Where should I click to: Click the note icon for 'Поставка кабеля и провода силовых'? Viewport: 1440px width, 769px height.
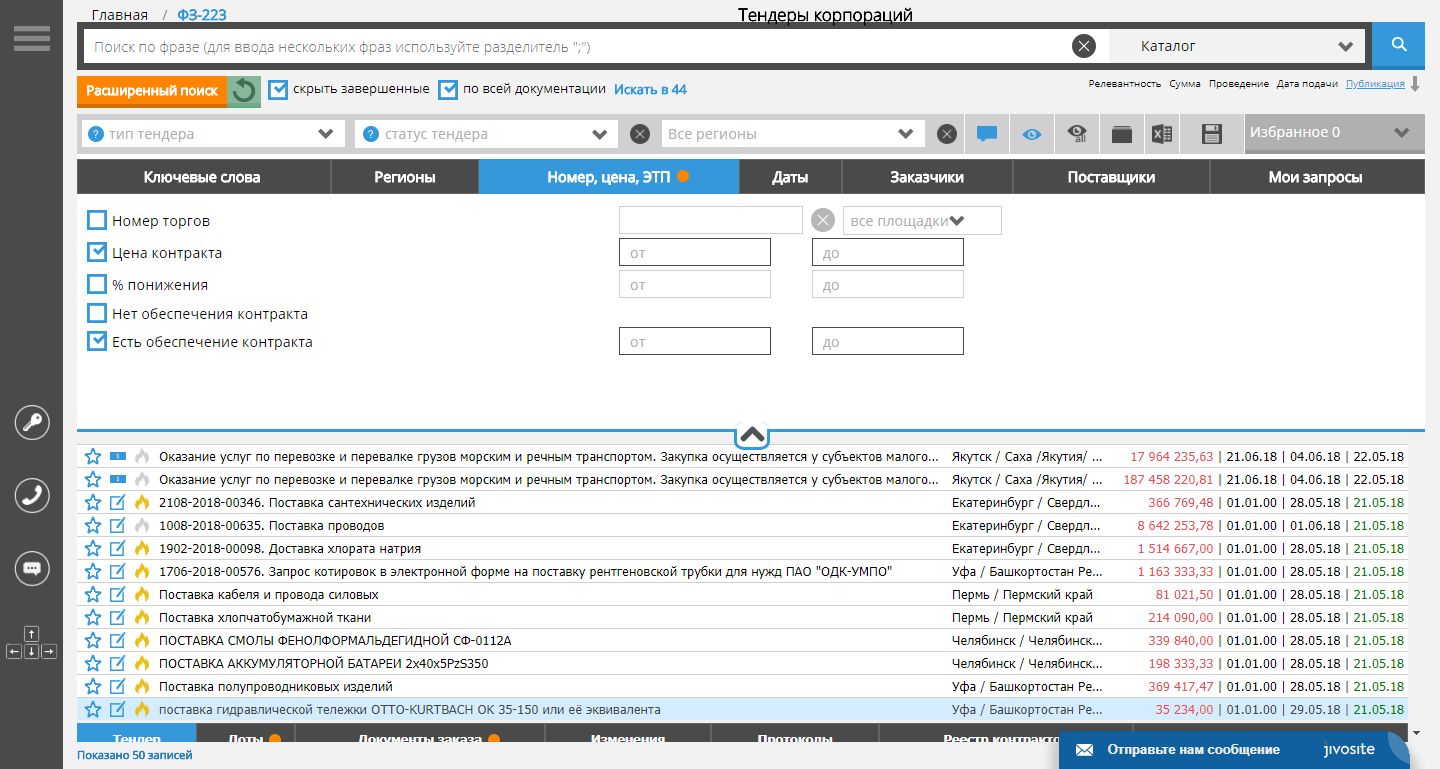[118, 594]
